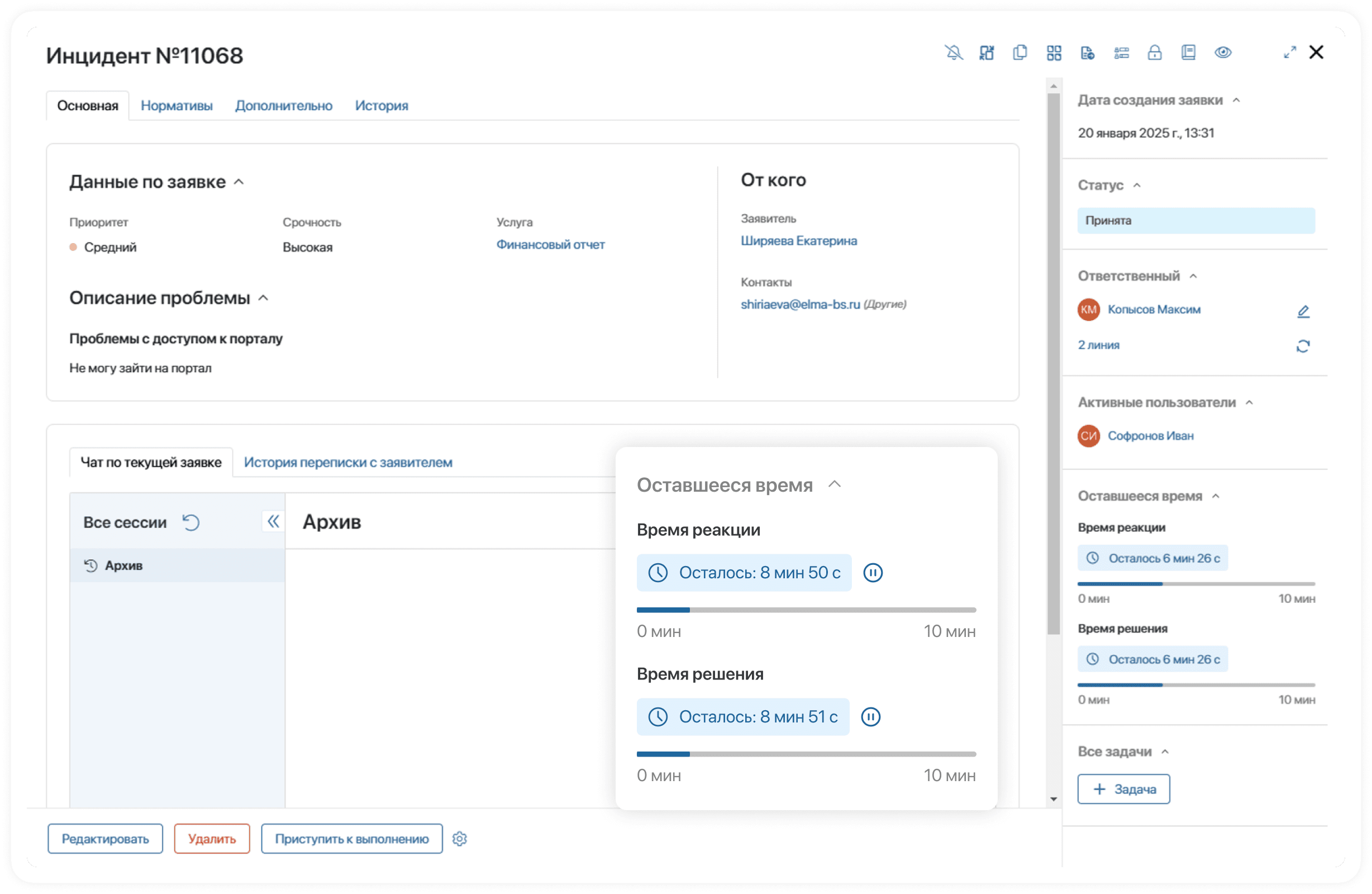Click sidebar Время реакции progress bar

[x=1197, y=584]
